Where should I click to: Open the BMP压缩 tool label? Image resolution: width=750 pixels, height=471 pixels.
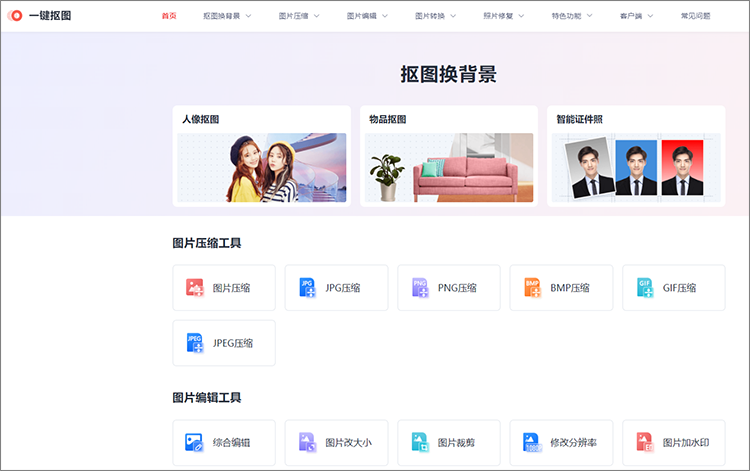click(570, 288)
